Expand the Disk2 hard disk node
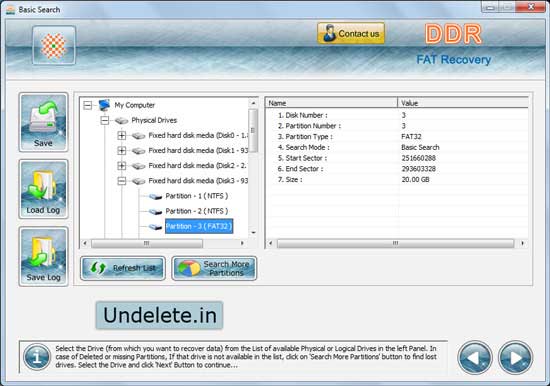The width and height of the screenshot is (550, 386). (x=122, y=166)
